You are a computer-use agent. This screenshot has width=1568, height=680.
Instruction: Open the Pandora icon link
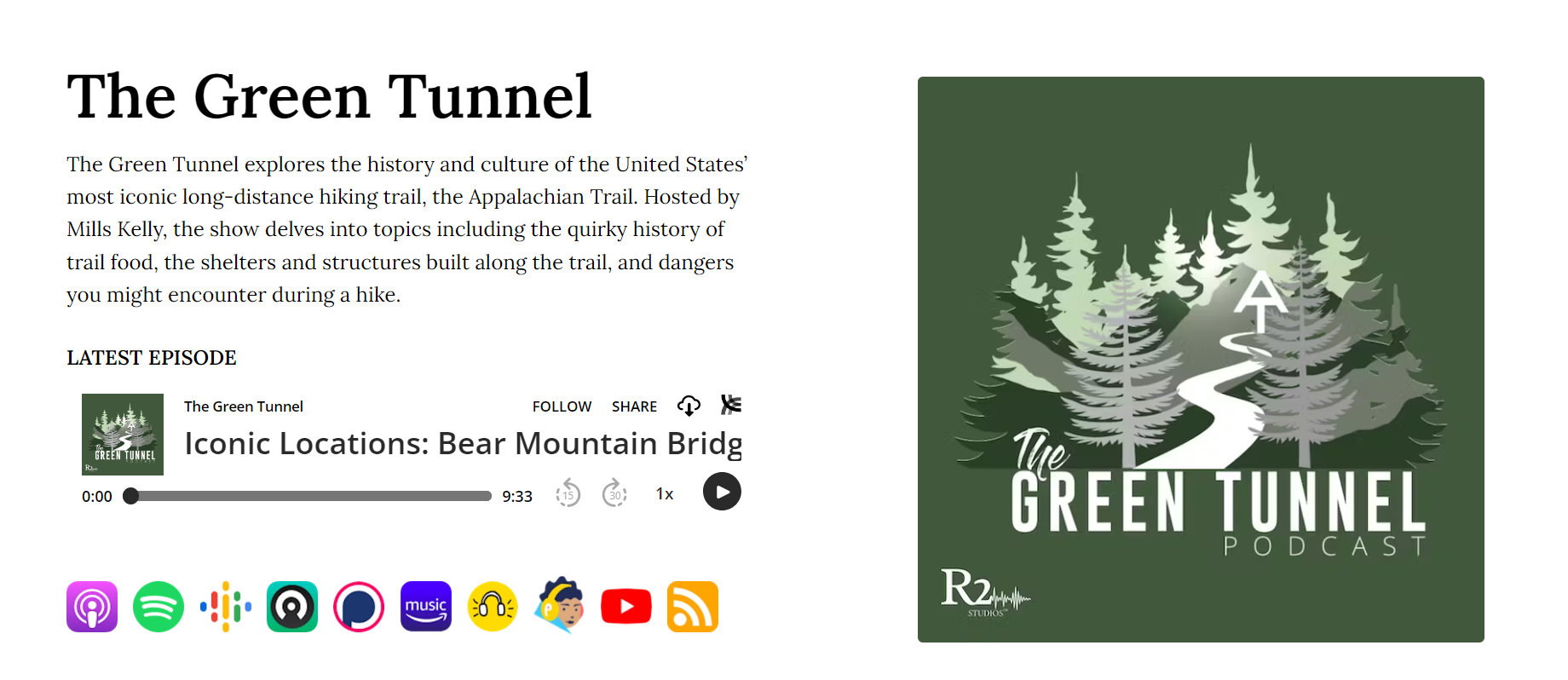359,607
